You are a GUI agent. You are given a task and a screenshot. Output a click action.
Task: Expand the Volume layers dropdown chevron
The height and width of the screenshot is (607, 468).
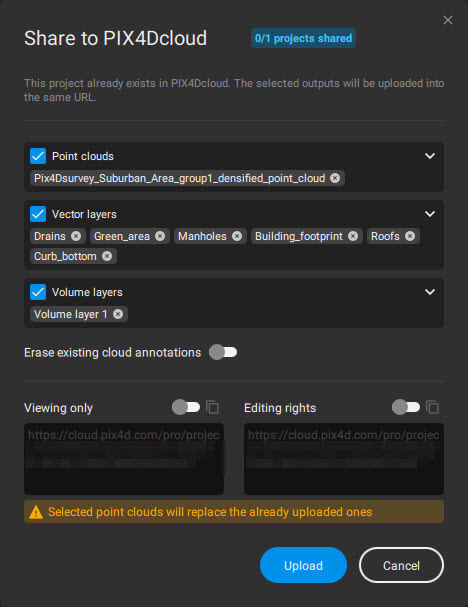(430, 292)
